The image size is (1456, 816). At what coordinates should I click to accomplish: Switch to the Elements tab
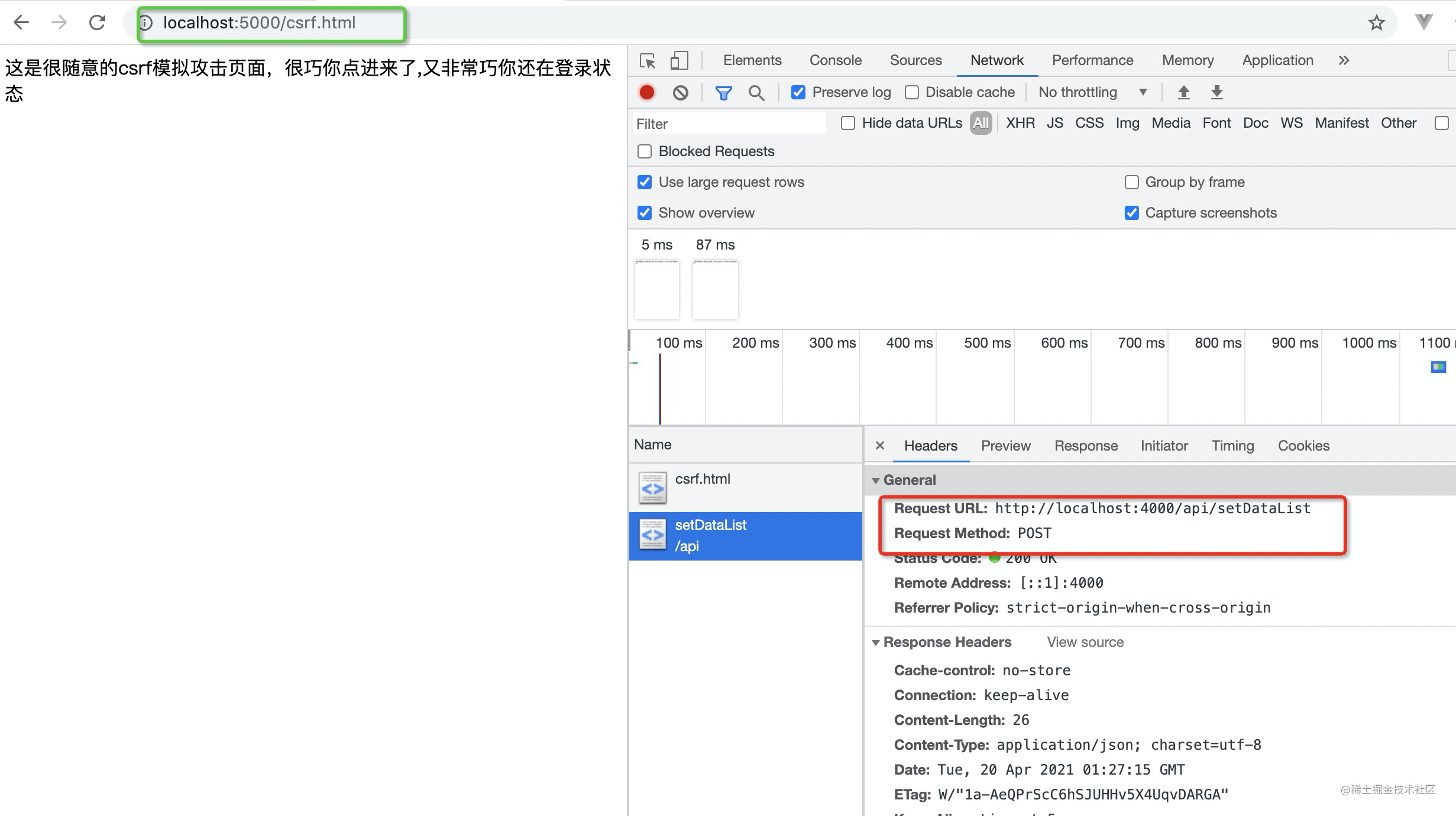click(x=752, y=60)
